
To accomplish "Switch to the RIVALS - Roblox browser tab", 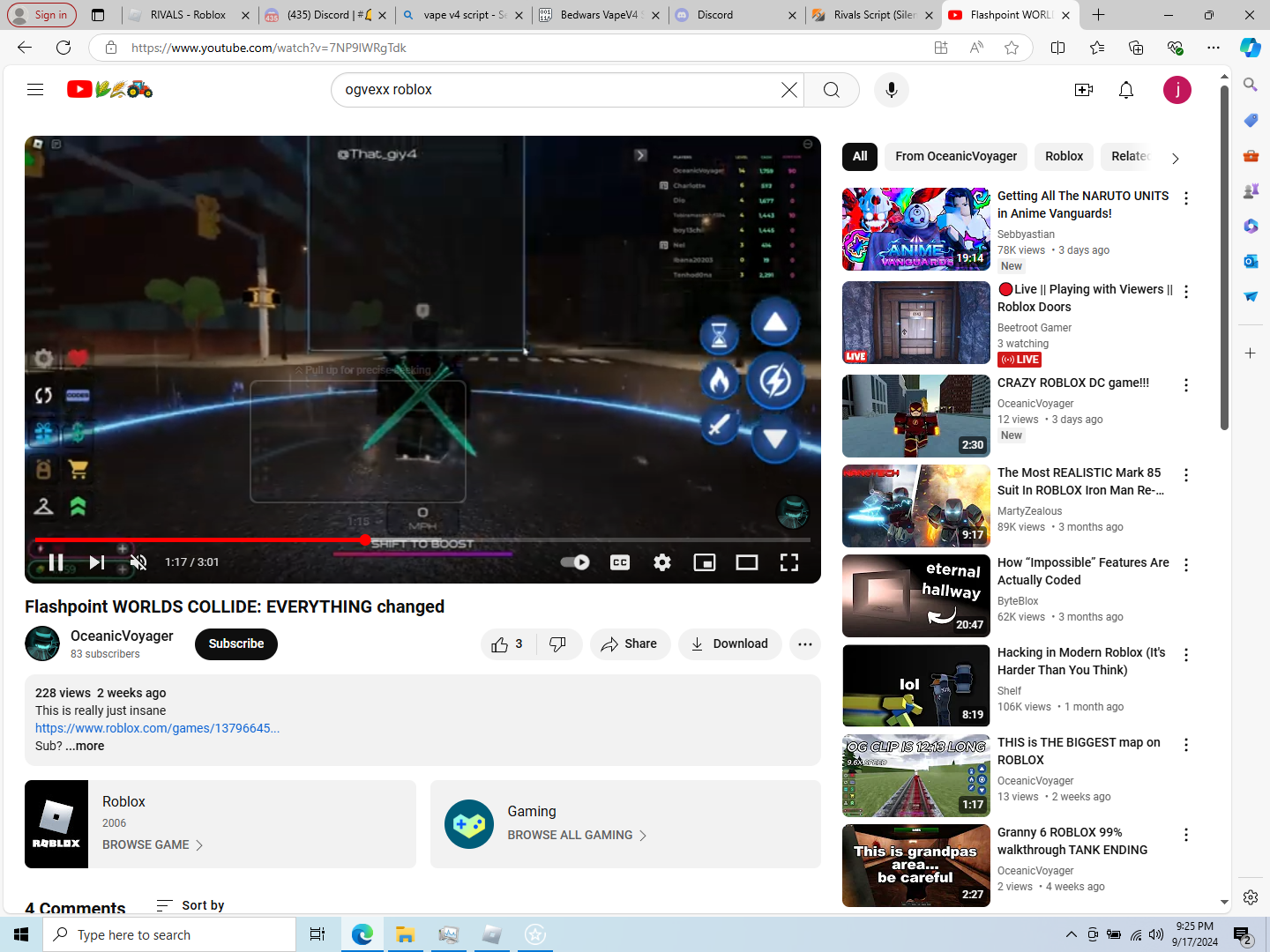I will [189, 15].
